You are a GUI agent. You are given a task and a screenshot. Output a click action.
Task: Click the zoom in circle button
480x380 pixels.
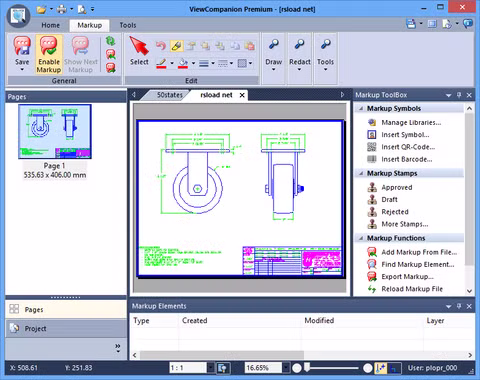[x=368, y=368]
